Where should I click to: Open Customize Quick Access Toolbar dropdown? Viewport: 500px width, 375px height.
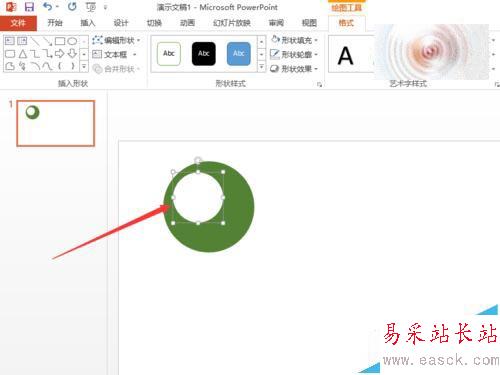pyautogui.click(x=105, y=7)
